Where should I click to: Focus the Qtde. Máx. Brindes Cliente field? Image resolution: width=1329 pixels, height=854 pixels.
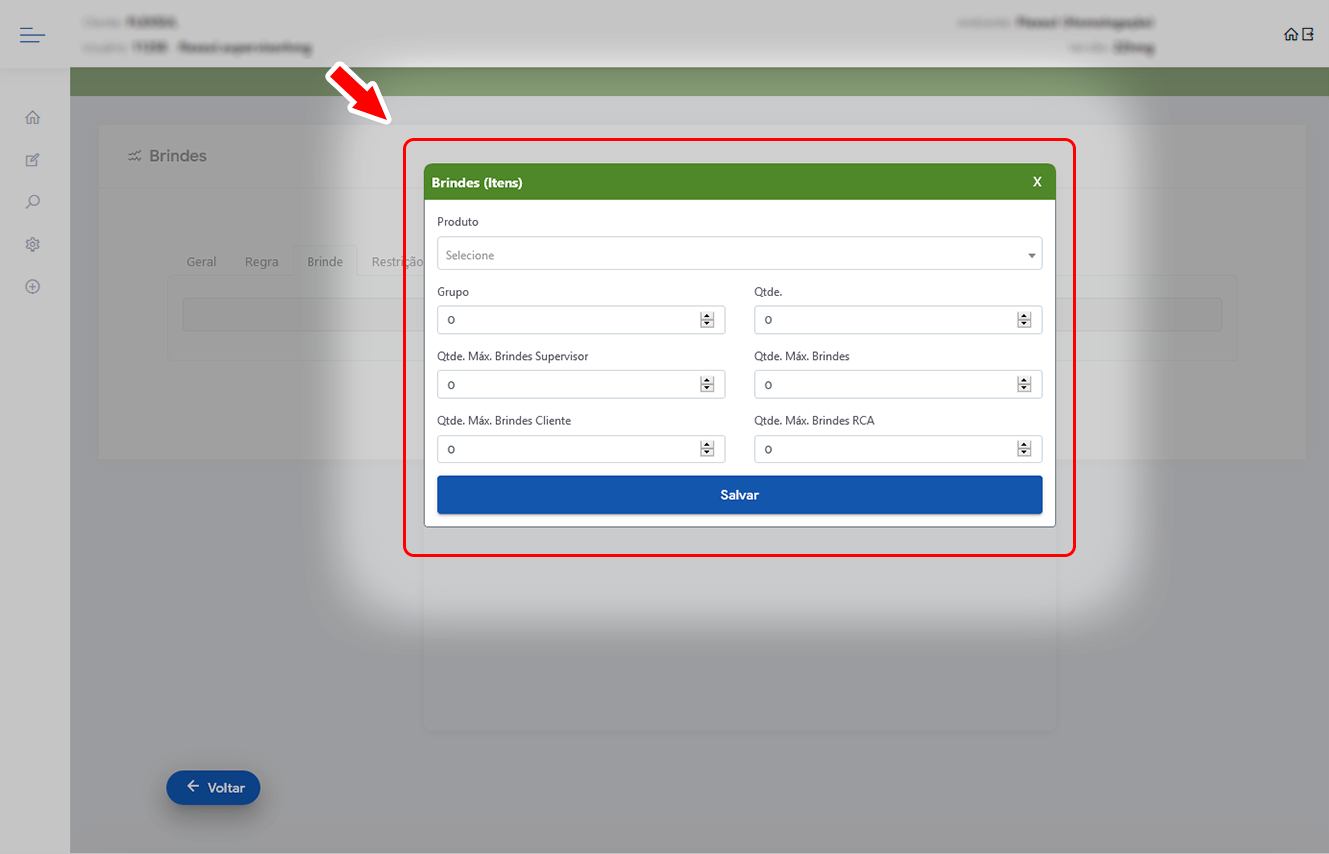click(580, 449)
